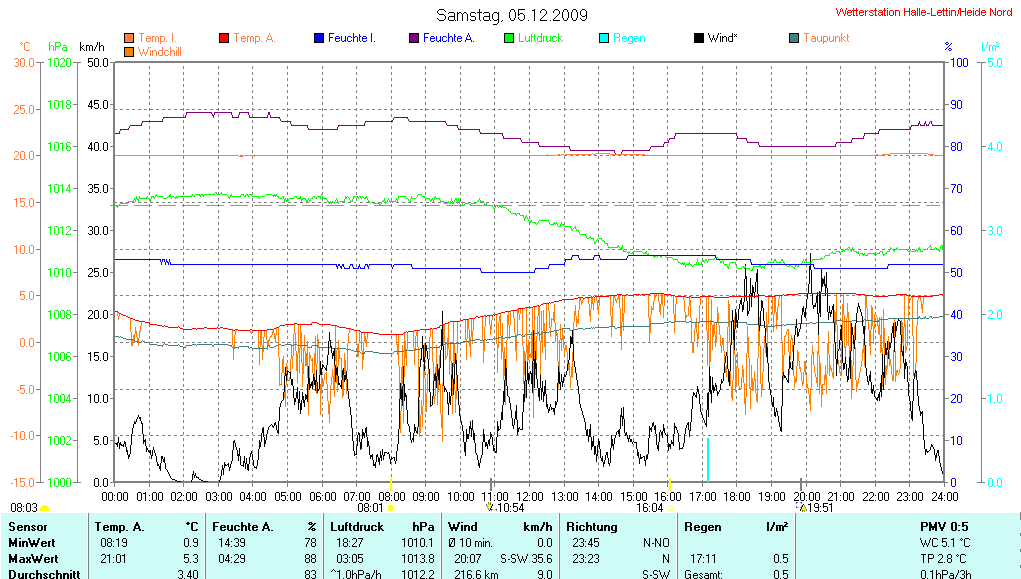
Task: Click the sunset marker at 16:04
Action: pyautogui.click(x=670, y=508)
